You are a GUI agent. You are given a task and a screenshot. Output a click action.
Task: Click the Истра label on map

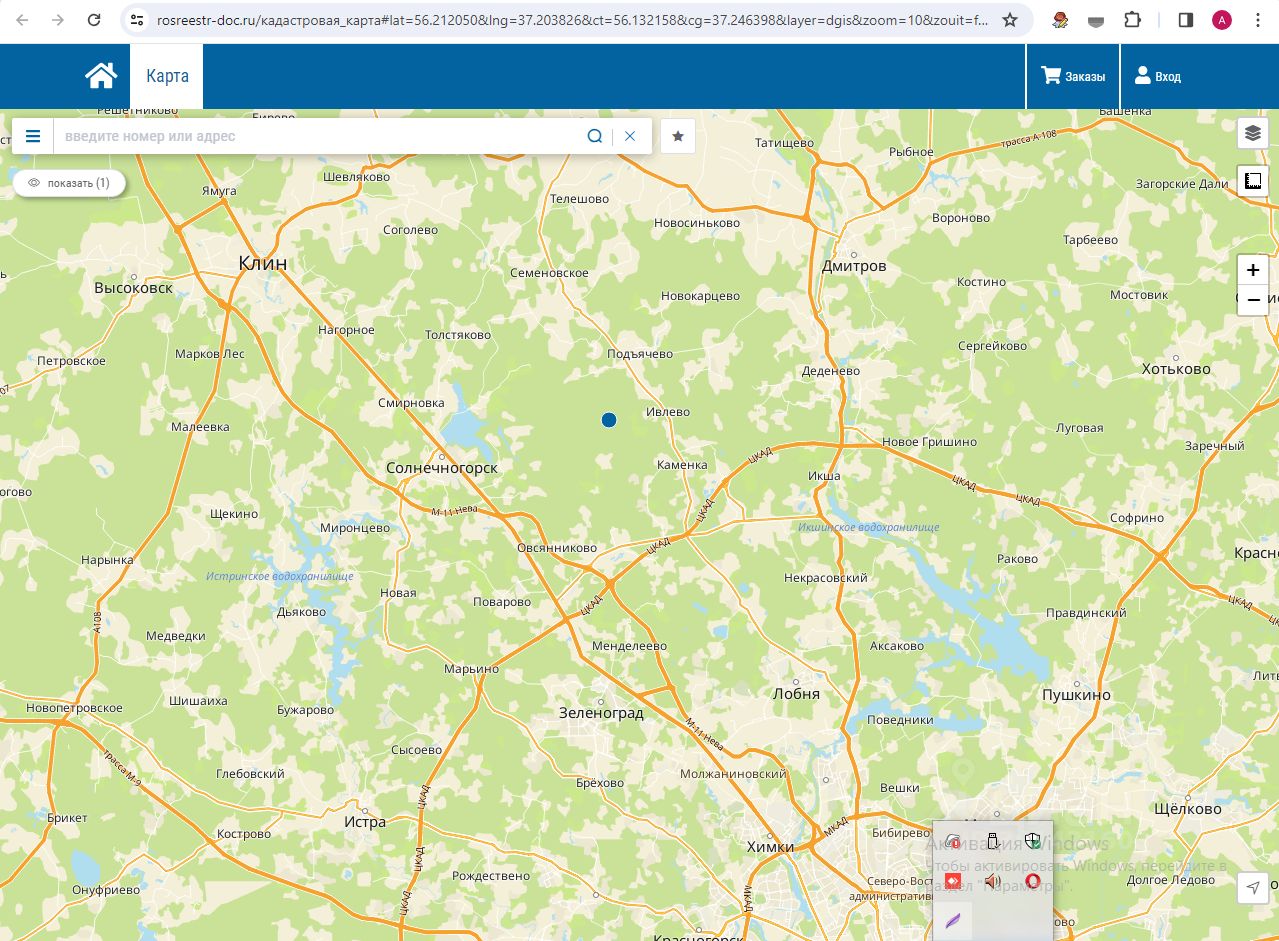pyautogui.click(x=365, y=822)
